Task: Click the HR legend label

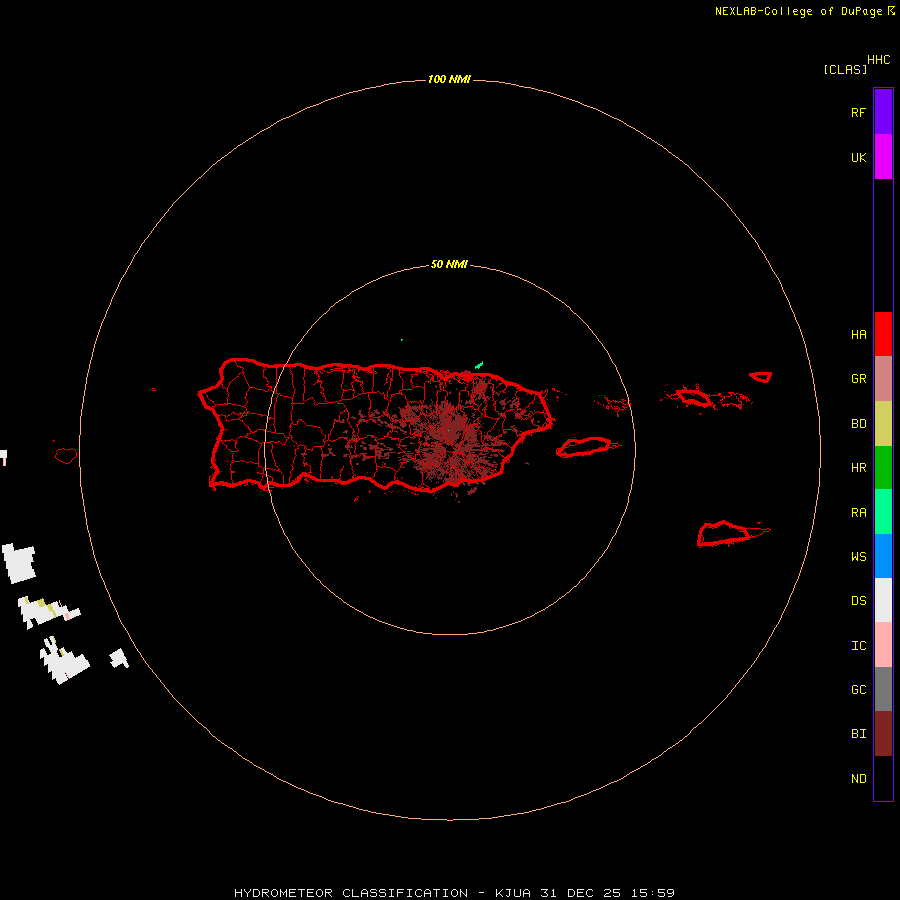Action: click(858, 468)
